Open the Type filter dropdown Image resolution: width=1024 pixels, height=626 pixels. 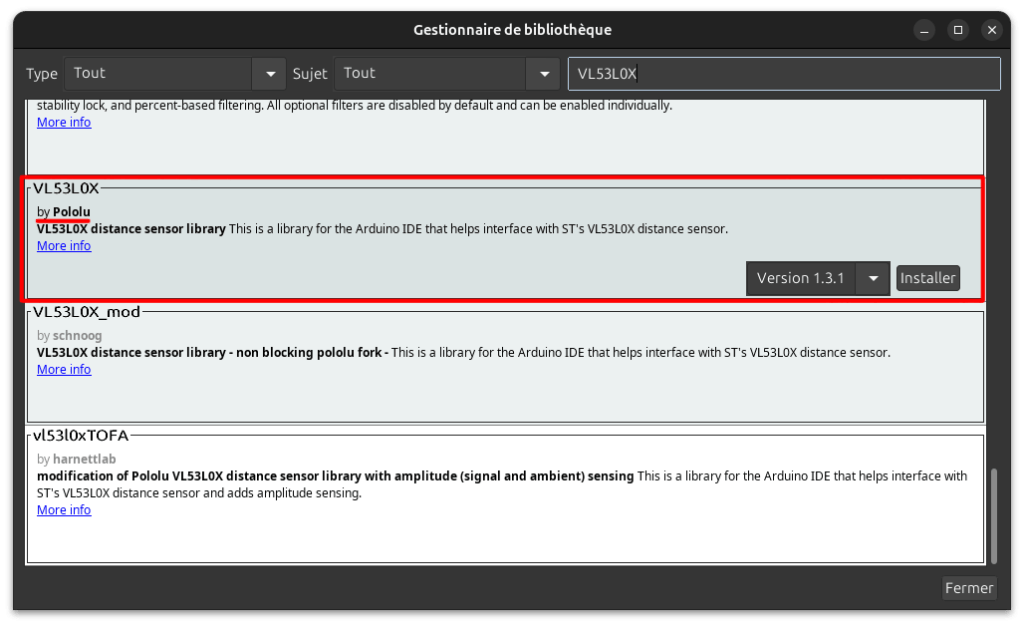[174, 74]
